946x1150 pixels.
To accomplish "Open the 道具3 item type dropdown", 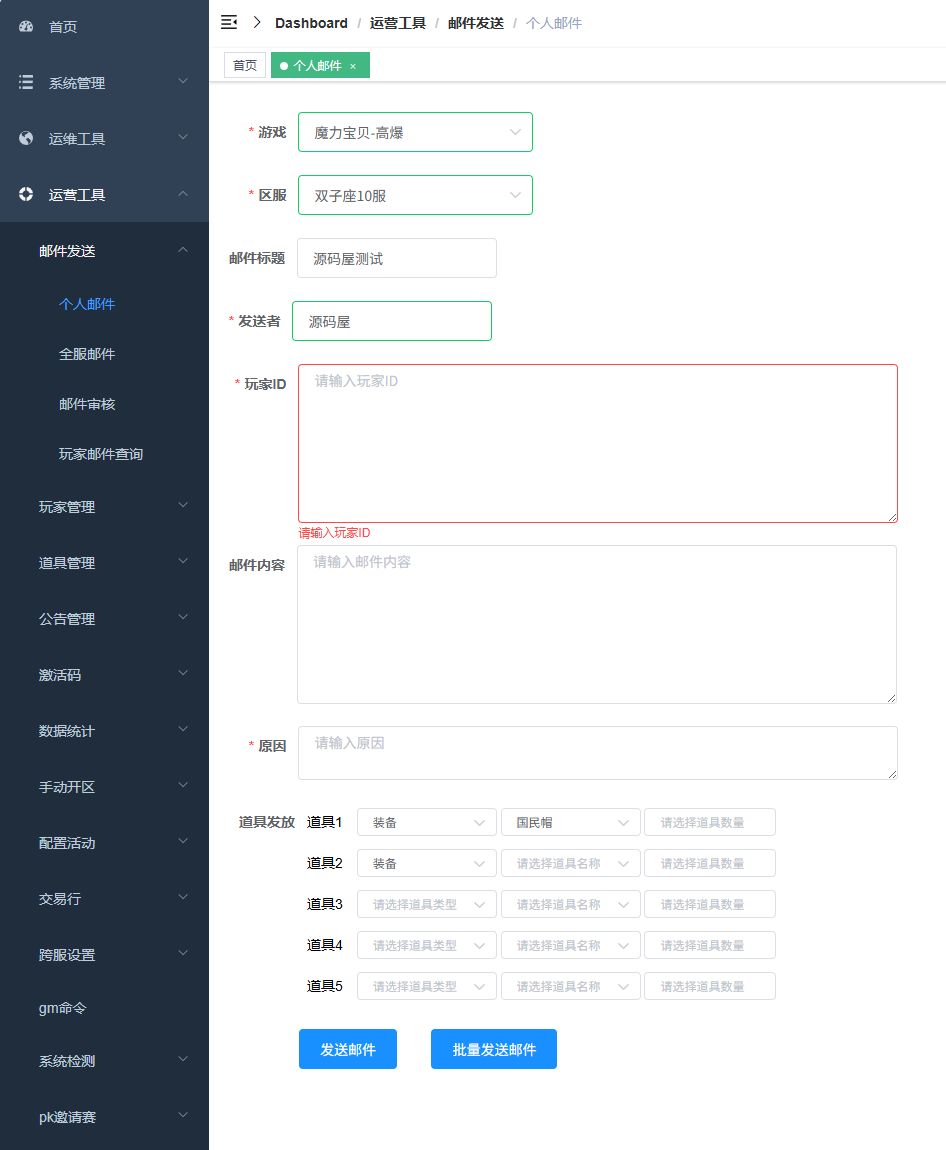I will click(427, 904).
